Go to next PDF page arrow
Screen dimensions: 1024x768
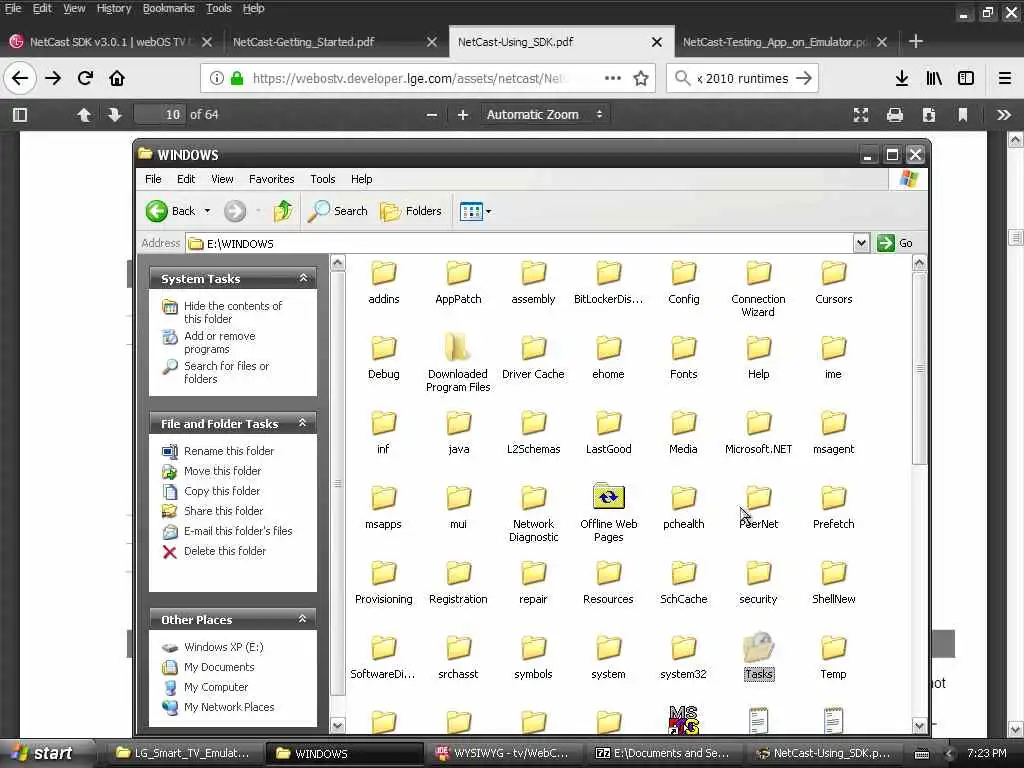[x=115, y=115]
